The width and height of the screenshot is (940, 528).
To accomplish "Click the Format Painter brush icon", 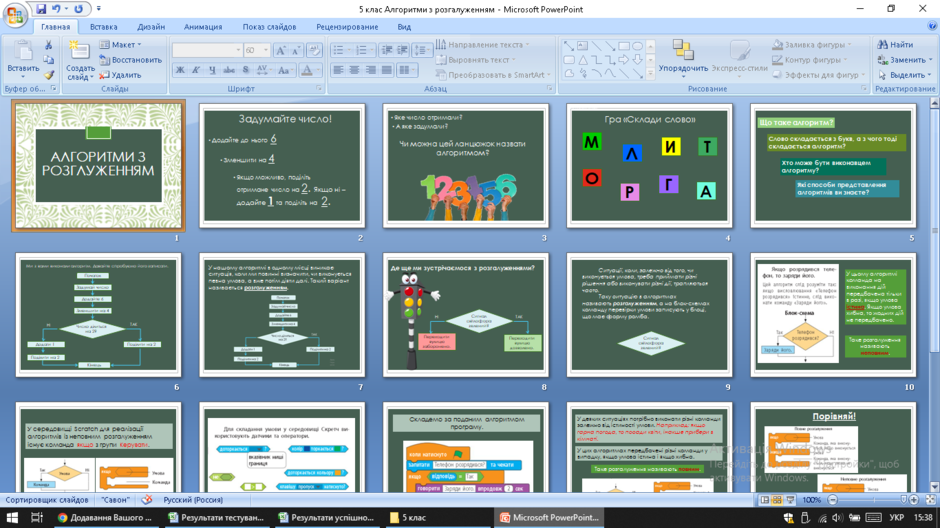I will tap(49, 76).
